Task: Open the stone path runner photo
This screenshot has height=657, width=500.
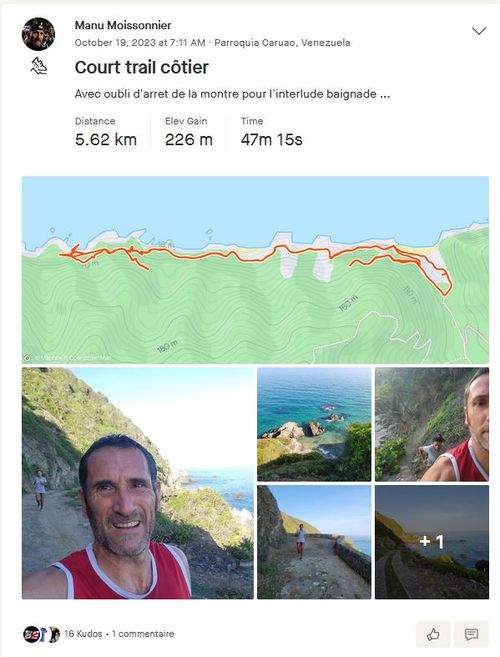Action: 314,542
